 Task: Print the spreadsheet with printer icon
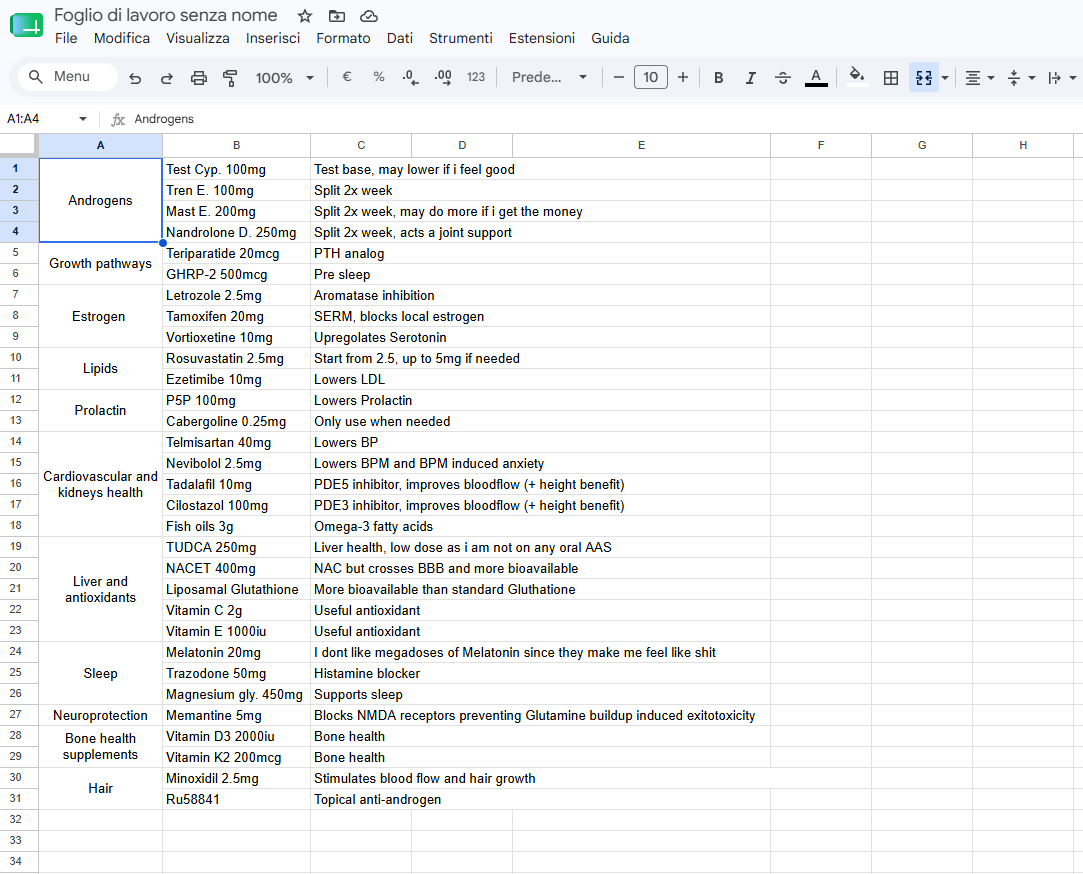[x=199, y=78]
